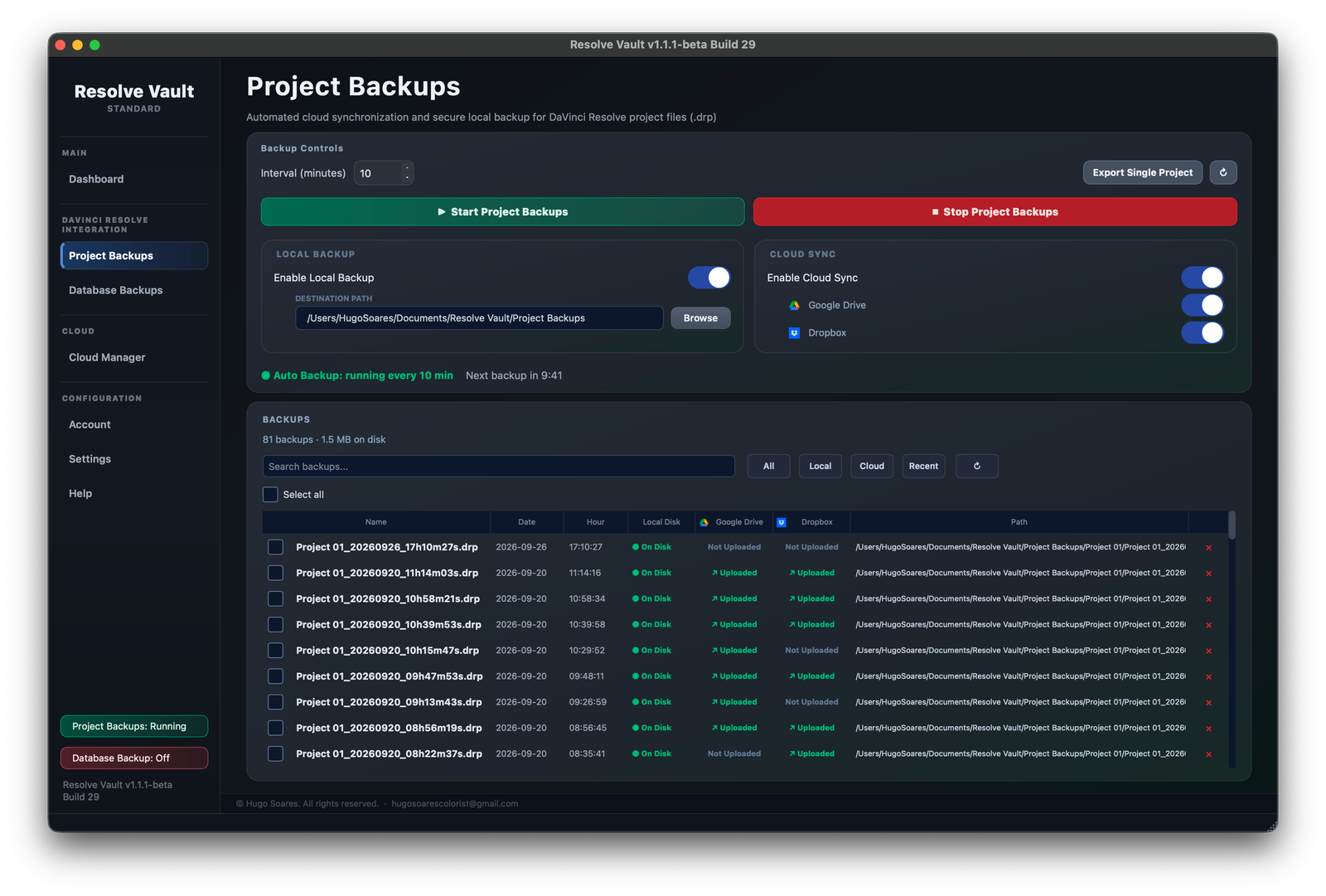
Task: Remove Project 01_20260920_09h13m43s.drp with red X
Action: click(1208, 703)
